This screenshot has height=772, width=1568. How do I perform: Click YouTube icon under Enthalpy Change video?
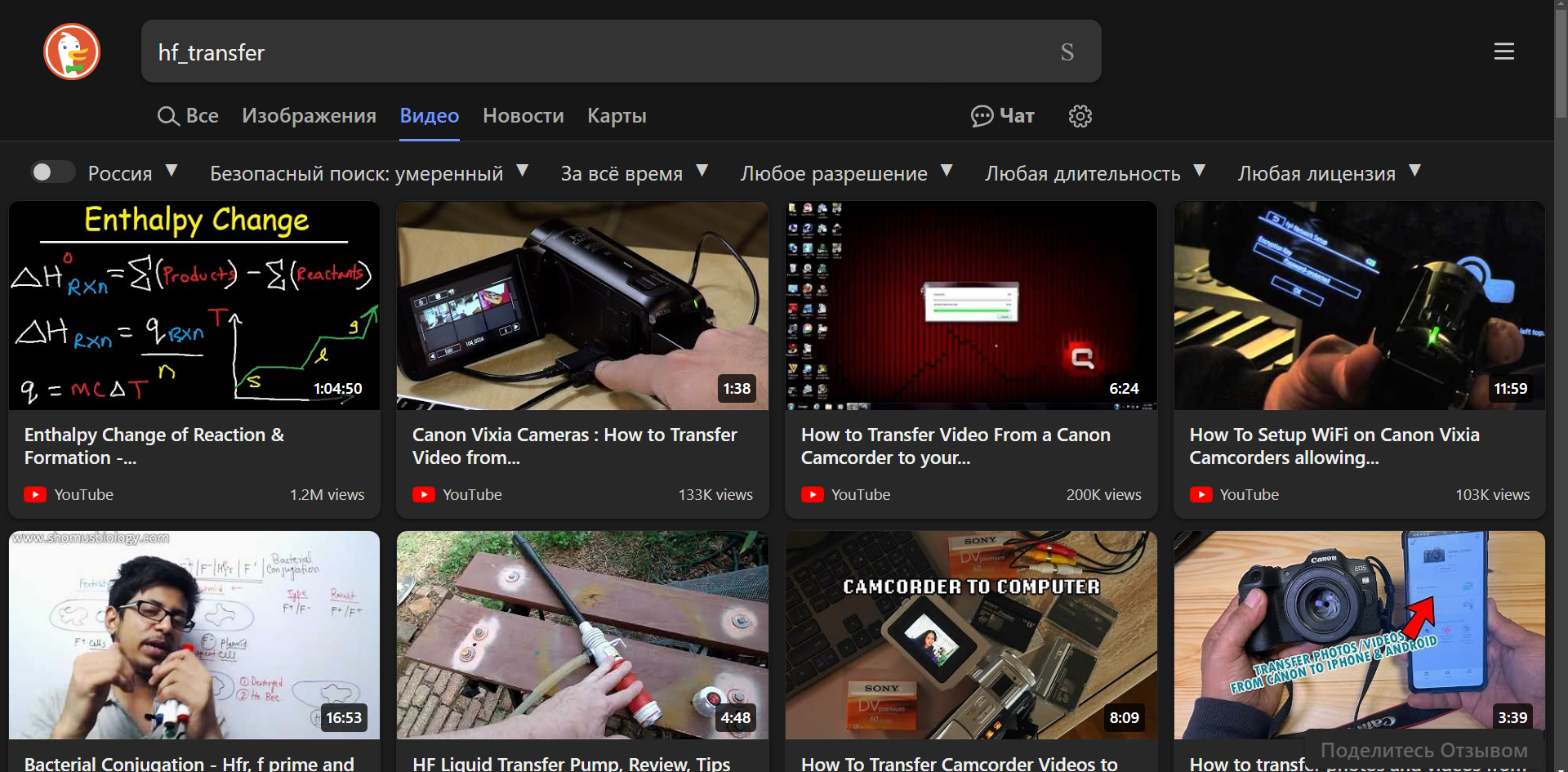pyautogui.click(x=35, y=494)
